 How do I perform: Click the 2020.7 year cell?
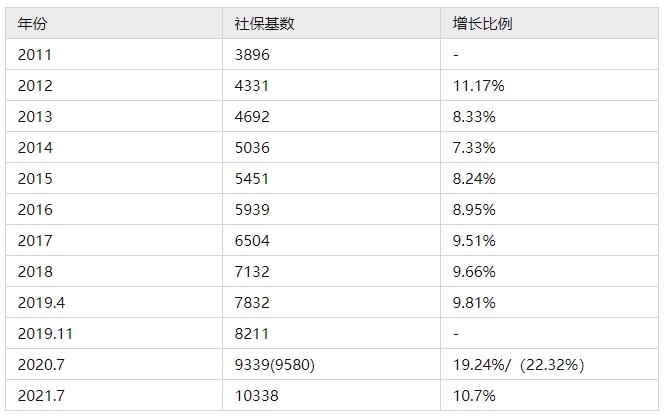click(41, 364)
